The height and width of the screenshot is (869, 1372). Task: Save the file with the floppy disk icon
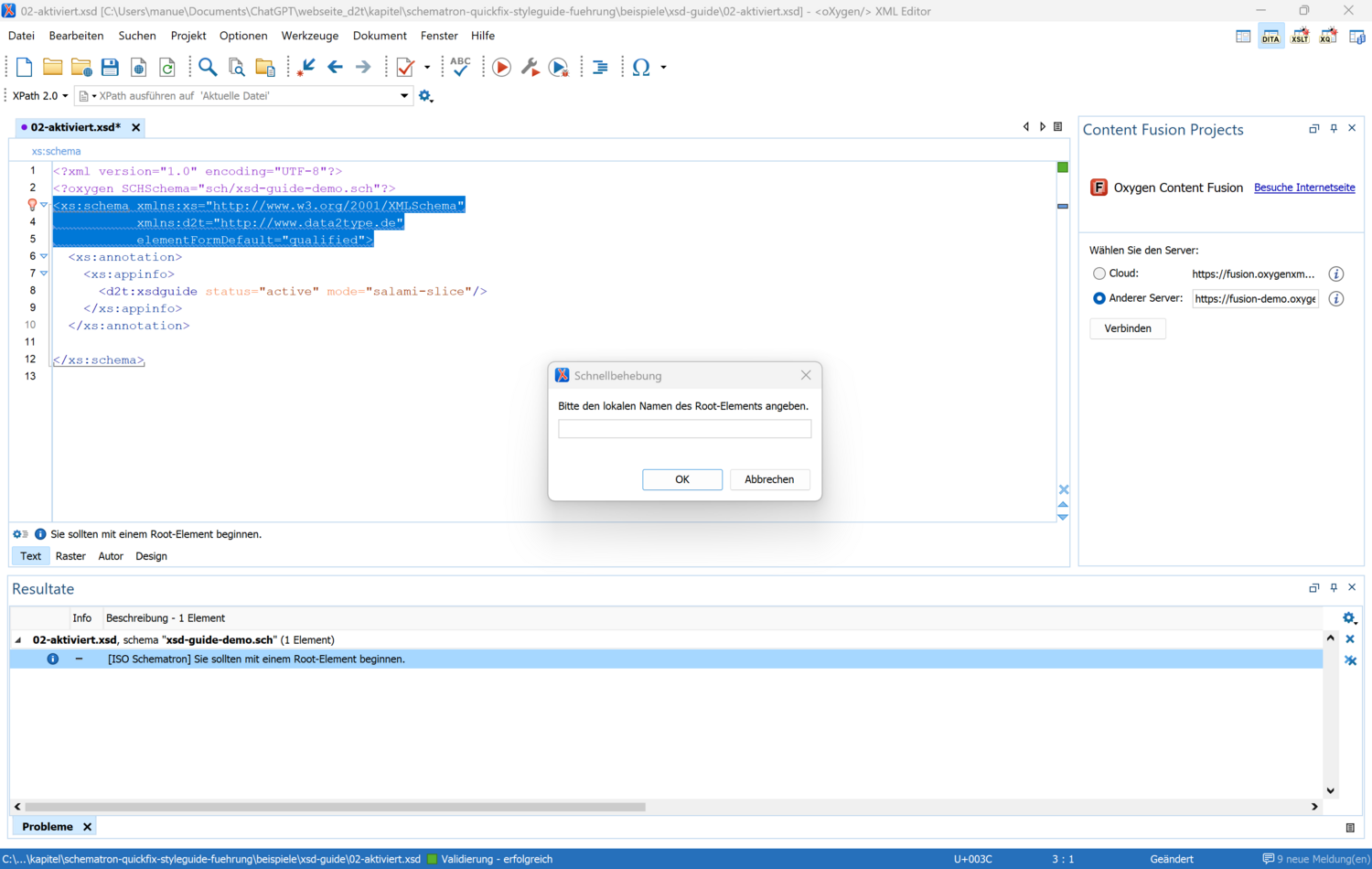point(110,67)
